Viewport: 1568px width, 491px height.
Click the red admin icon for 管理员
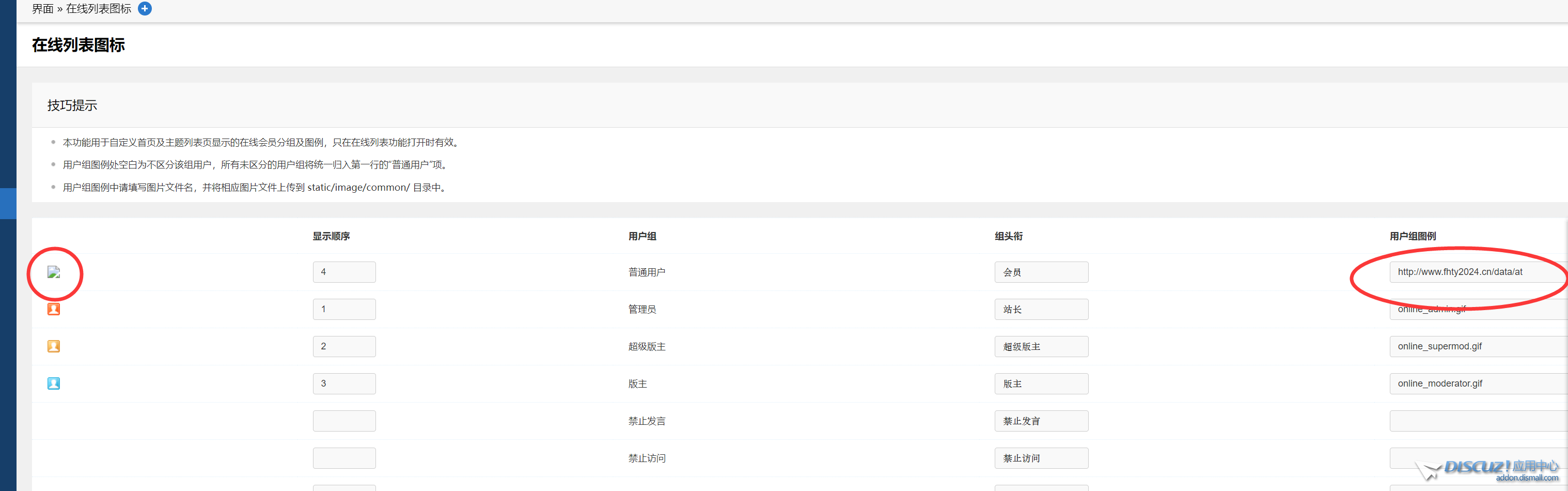(x=54, y=310)
